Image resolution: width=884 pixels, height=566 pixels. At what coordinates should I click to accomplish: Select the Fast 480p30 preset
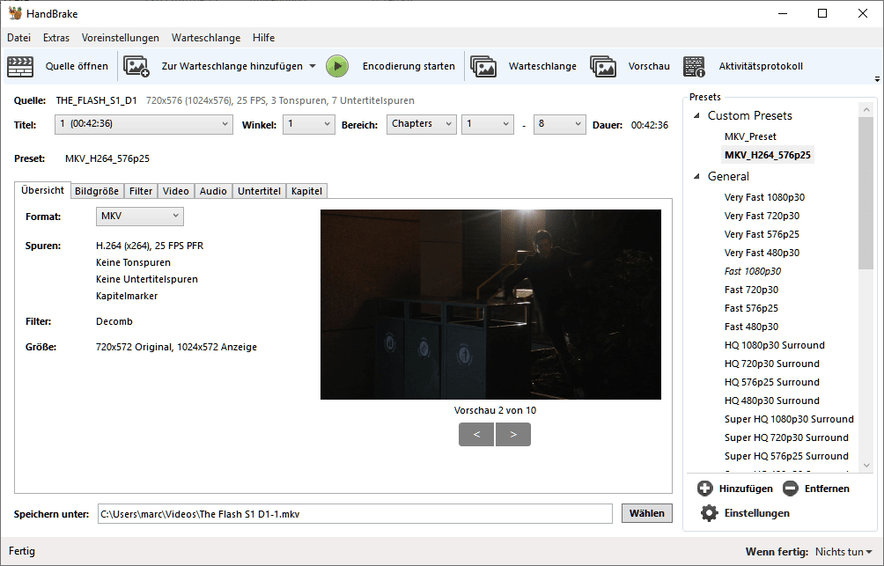[751, 327]
